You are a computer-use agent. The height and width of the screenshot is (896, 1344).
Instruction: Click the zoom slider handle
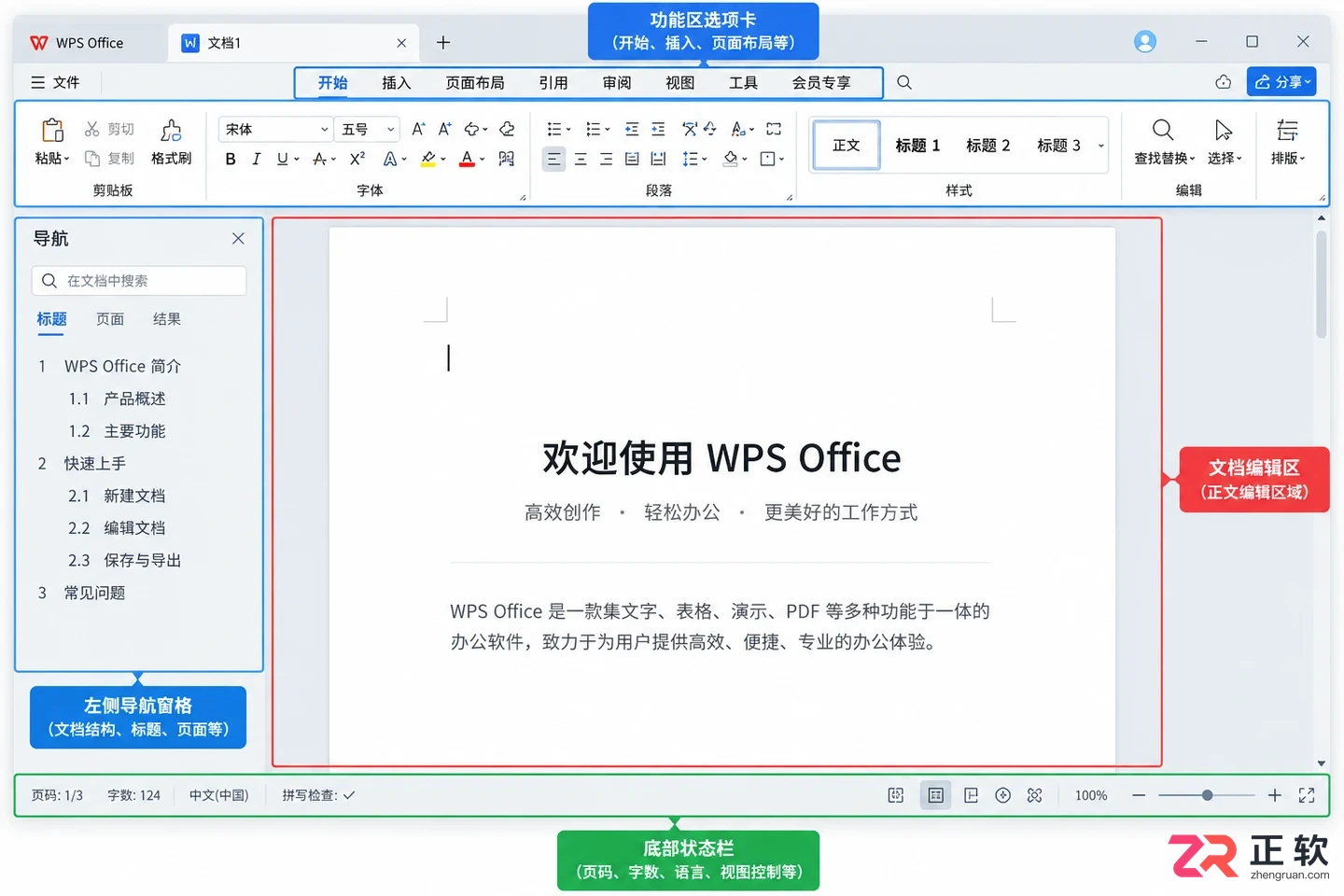pyautogui.click(x=1207, y=795)
